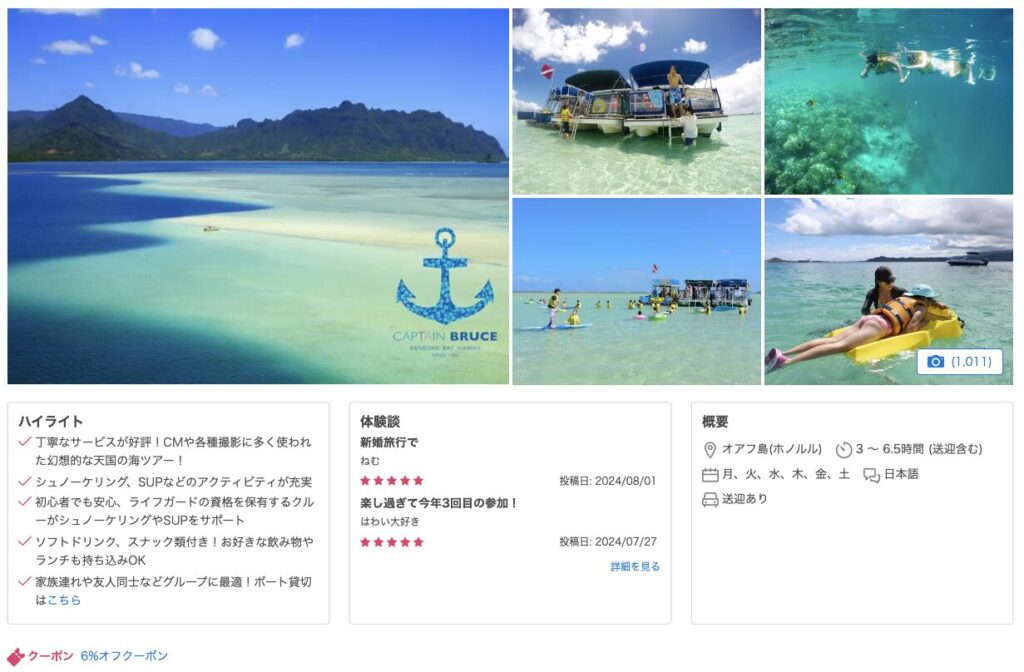Open the yellow float board photo
Viewport: 1024px width, 672px height.
[x=888, y=291]
